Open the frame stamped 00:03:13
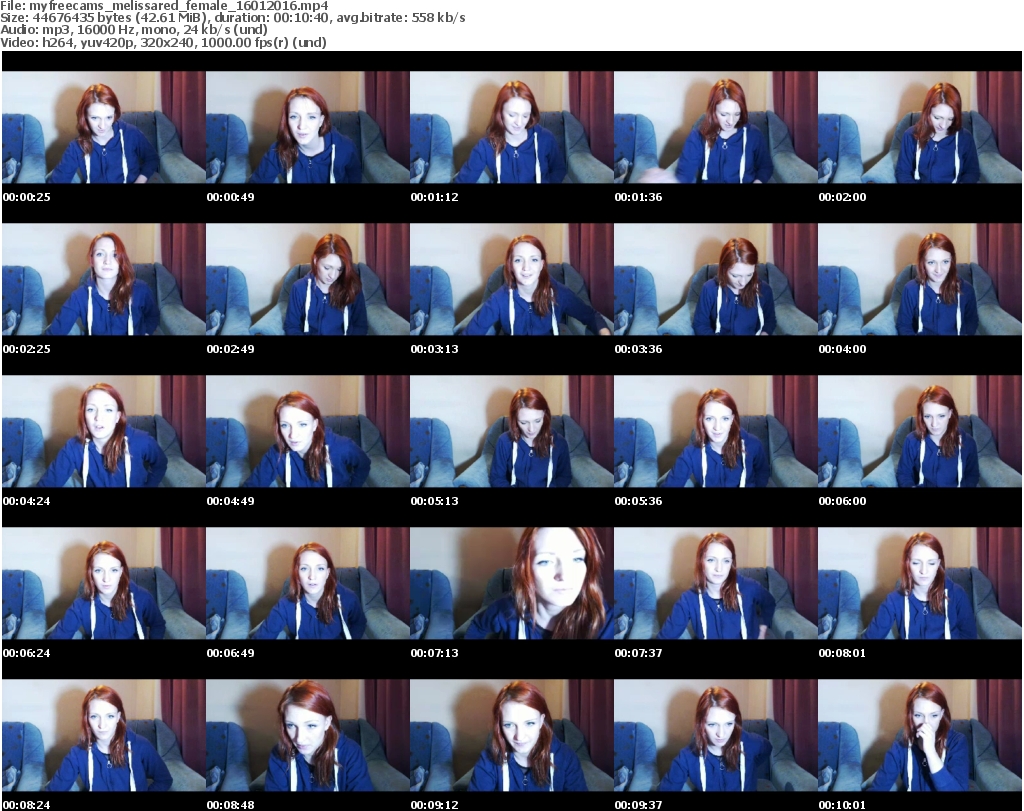The image size is (1024, 811). [x=512, y=279]
